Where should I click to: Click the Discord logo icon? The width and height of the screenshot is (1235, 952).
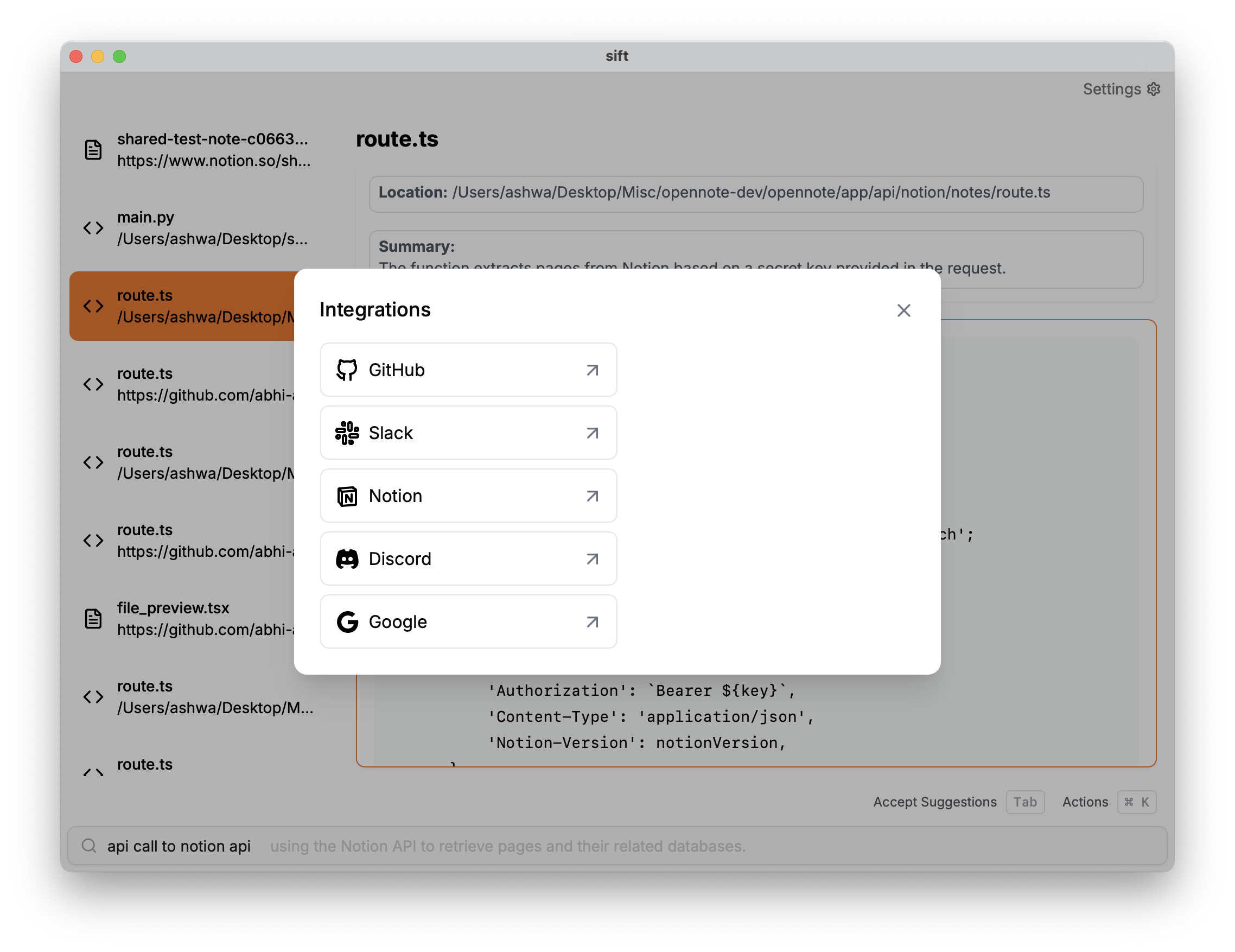click(x=347, y=559)
